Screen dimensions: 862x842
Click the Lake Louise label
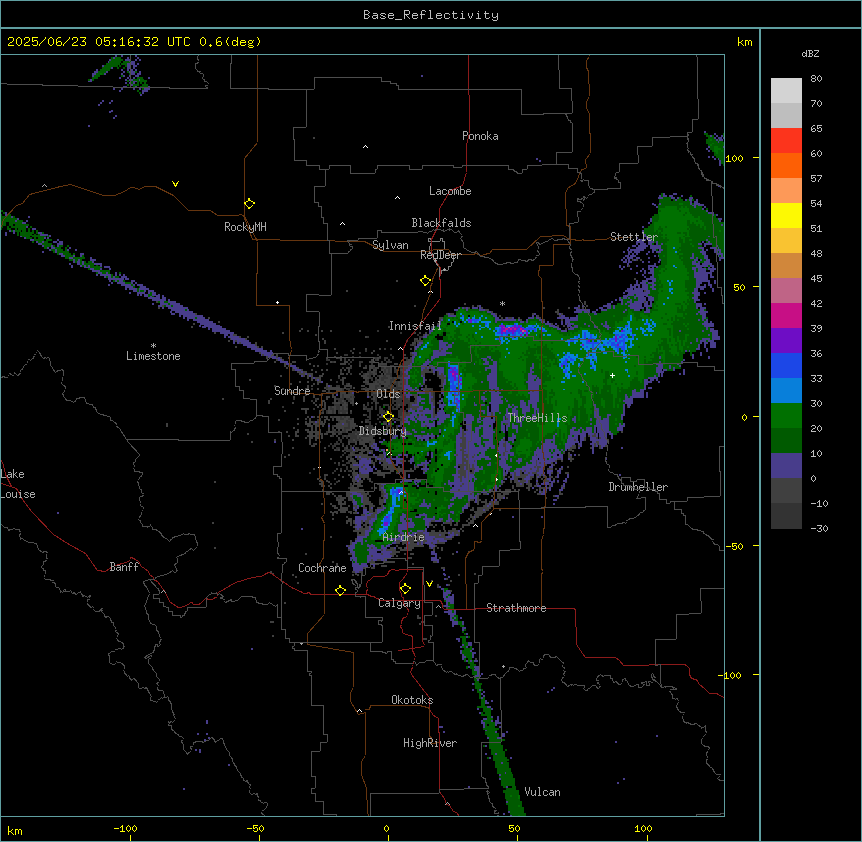[18, 484]
